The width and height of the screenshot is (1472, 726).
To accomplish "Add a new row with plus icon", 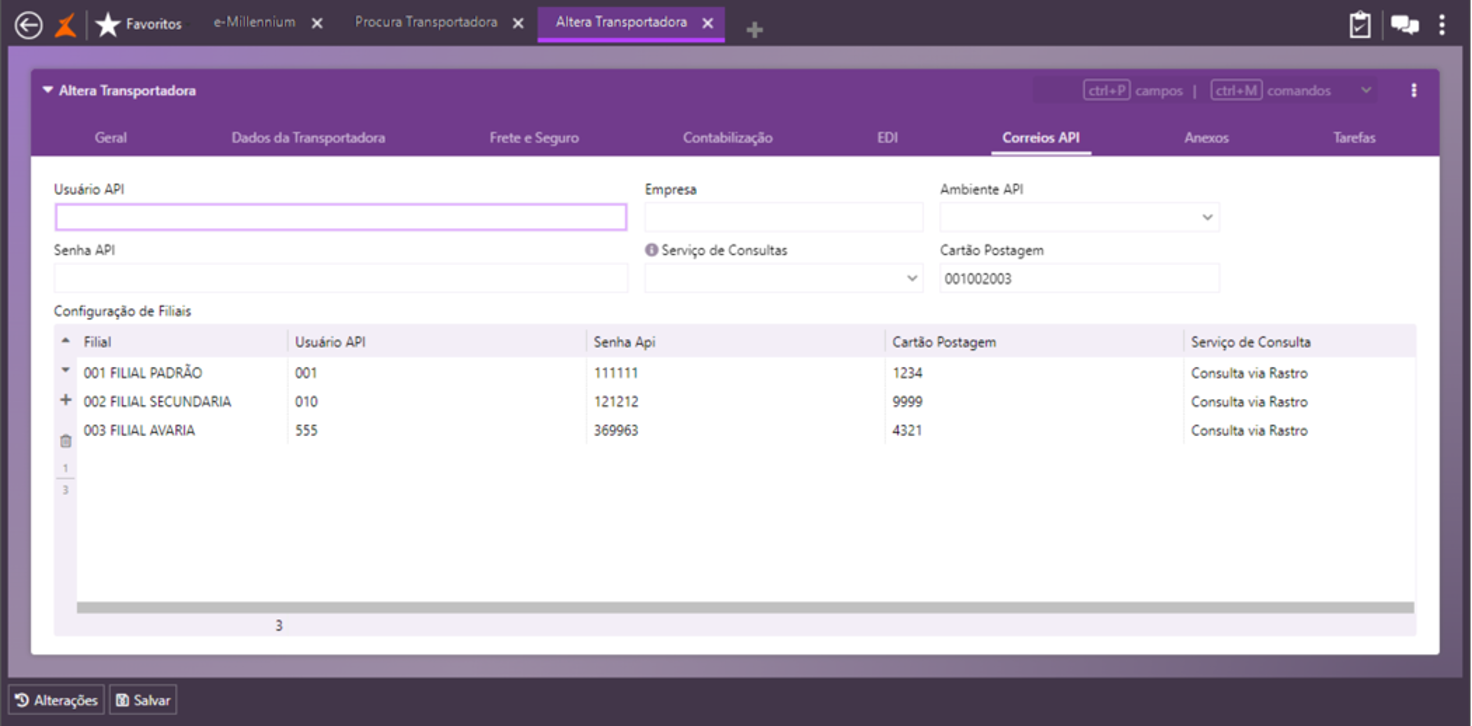I will click(x=66, y=400).
